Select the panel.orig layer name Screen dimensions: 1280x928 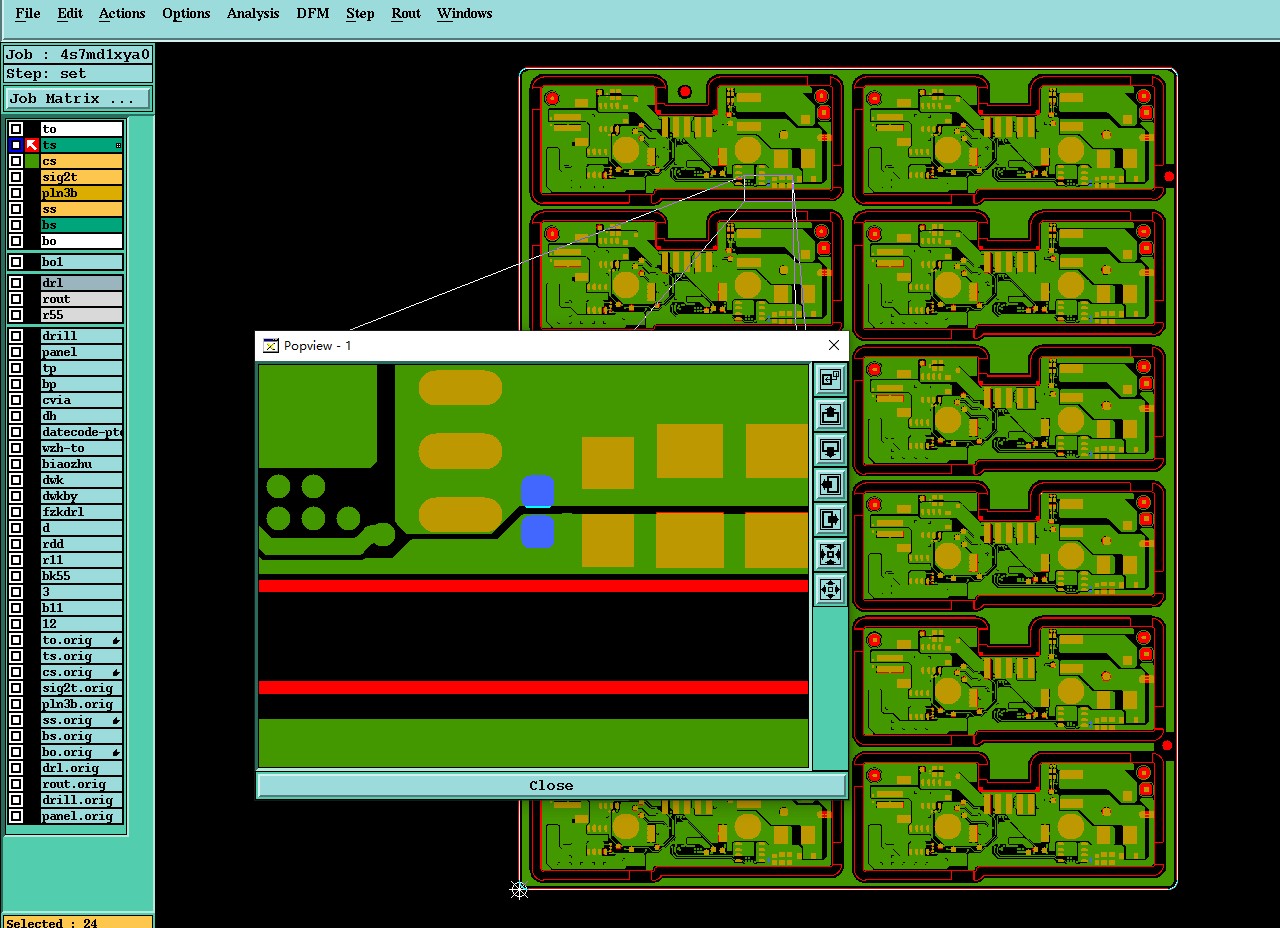point(81,816)
